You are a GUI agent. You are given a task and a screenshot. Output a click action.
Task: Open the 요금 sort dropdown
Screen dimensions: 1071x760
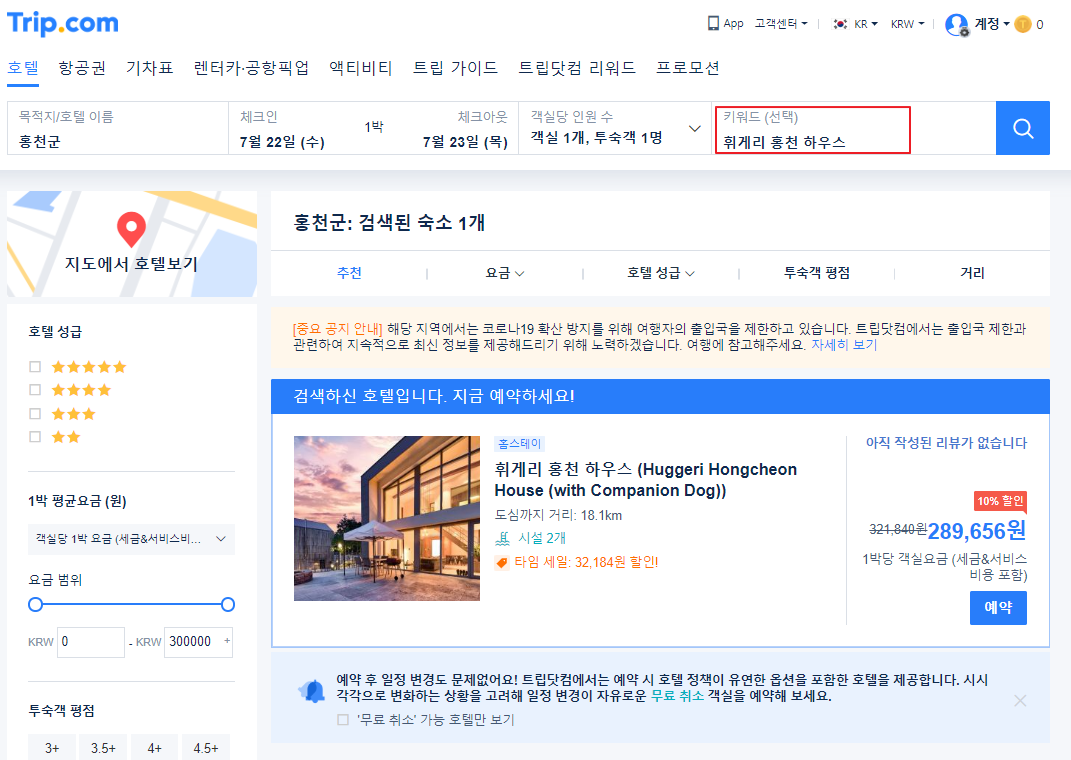point(505,273)
